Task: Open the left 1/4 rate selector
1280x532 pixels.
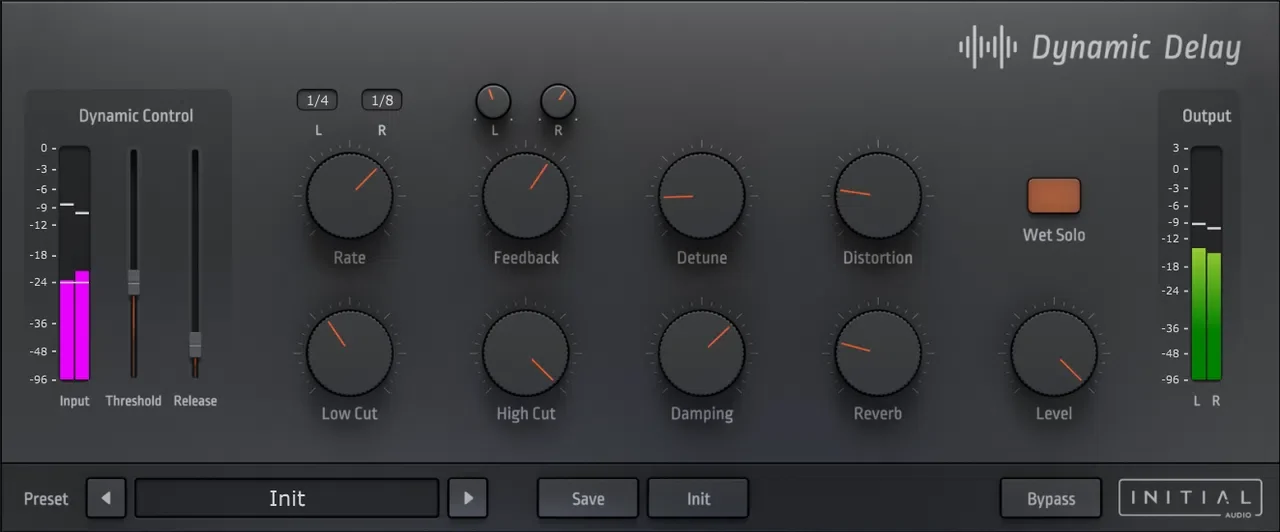Action: [317, 100]
